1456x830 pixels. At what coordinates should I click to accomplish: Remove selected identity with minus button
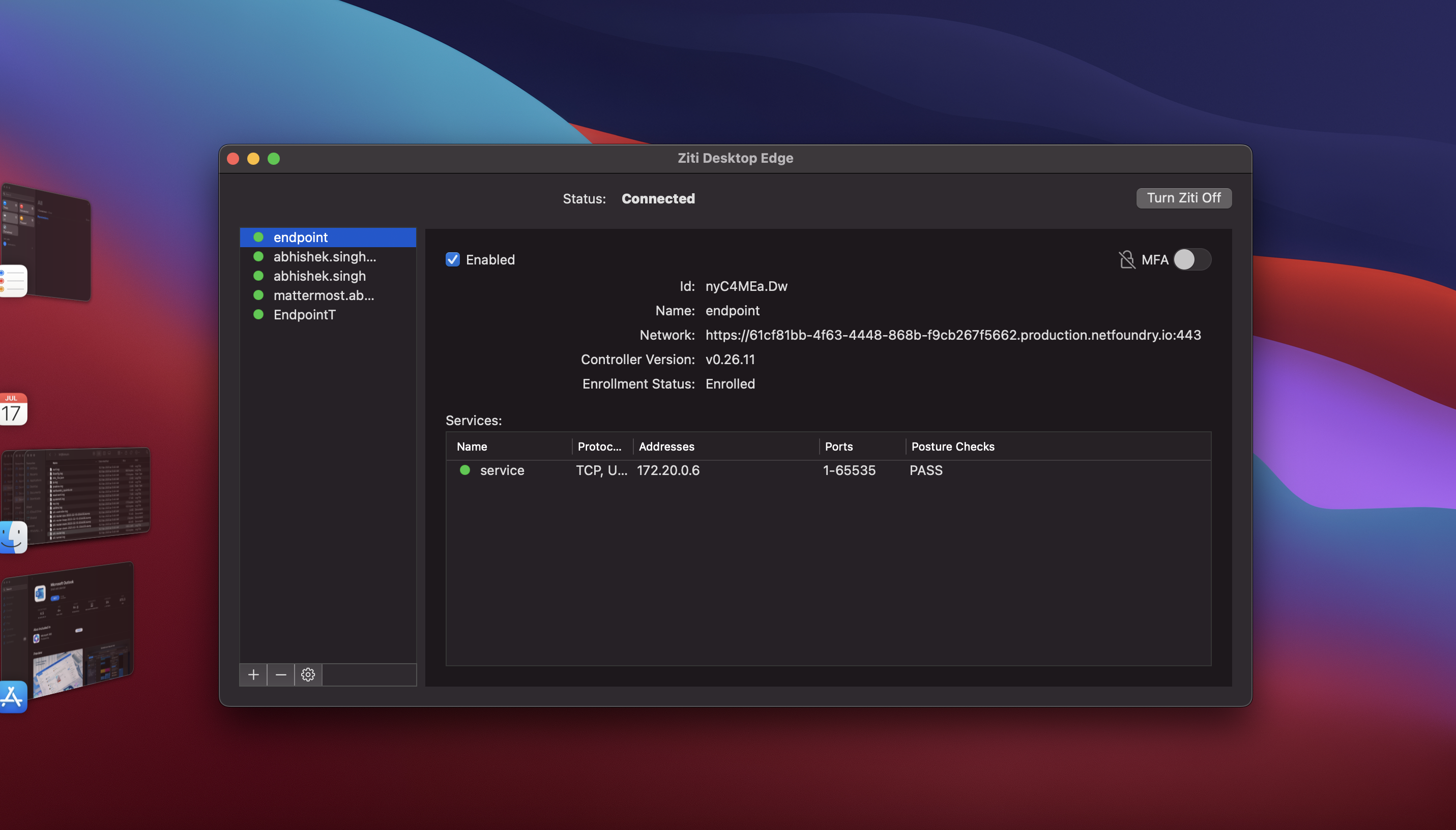tap(280, 674)
